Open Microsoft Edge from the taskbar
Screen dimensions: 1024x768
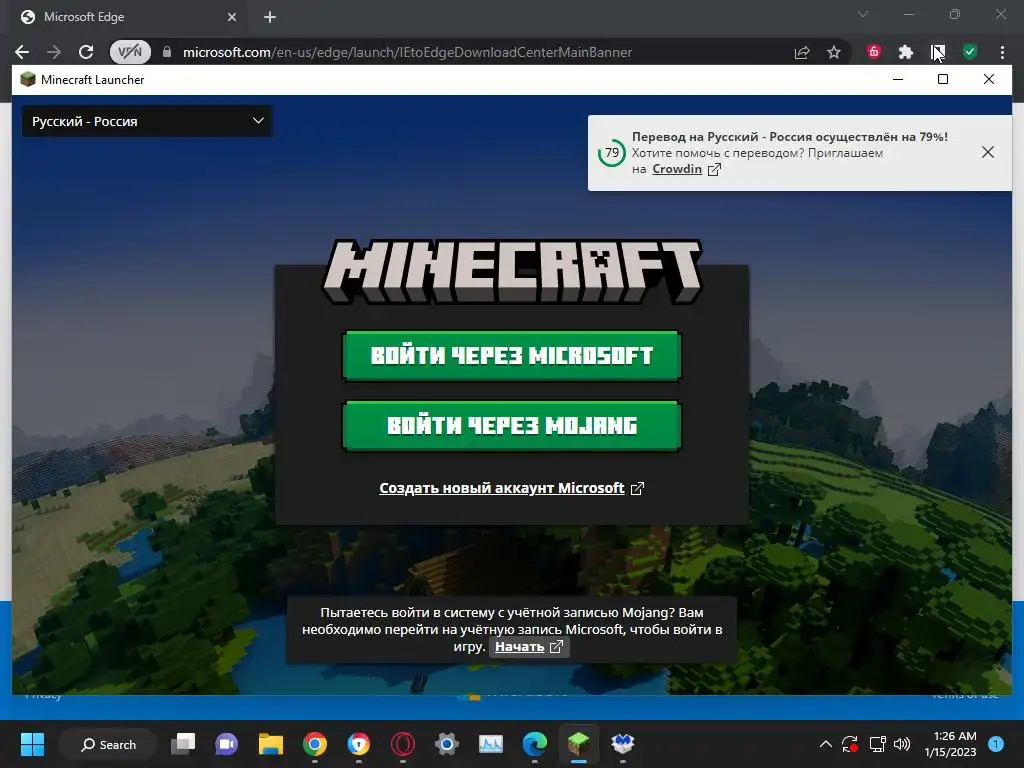(x=535, y=744)
